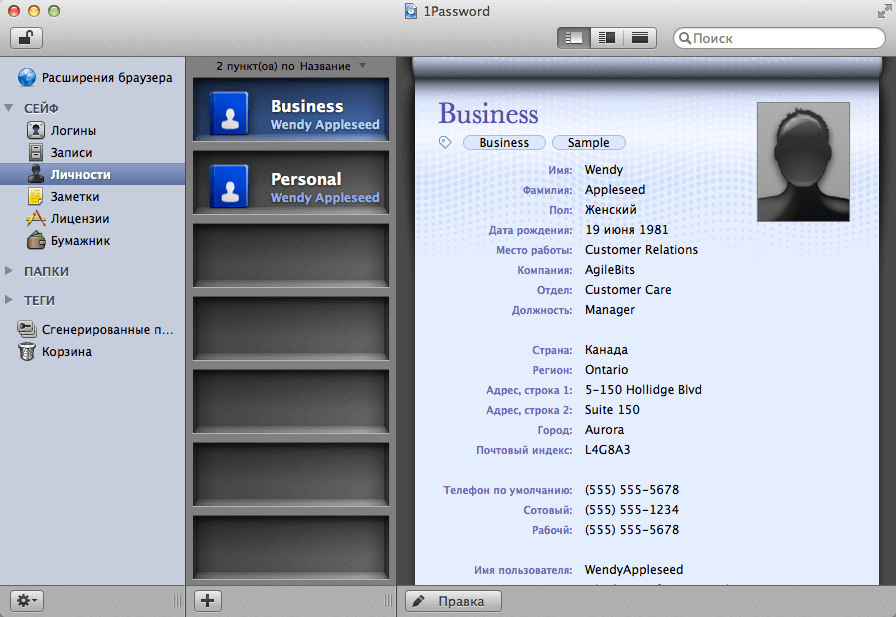Click the username value WendyAppleseed
The image size is (896, 617).
coord(634,570)
